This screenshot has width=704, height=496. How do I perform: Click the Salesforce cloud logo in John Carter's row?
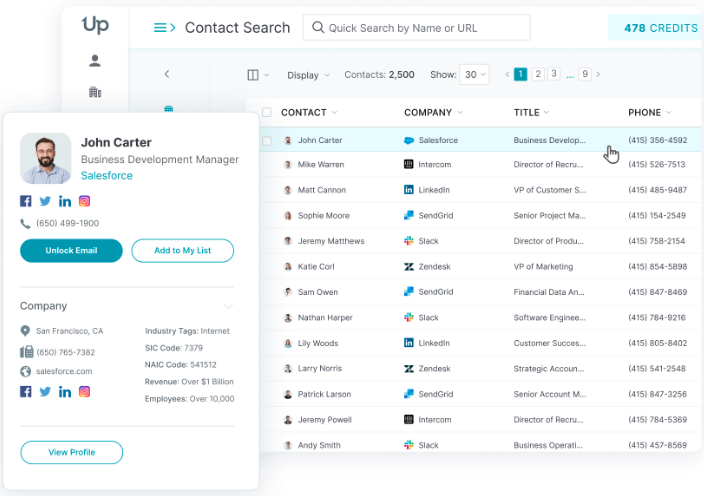[x=409, y=140]
